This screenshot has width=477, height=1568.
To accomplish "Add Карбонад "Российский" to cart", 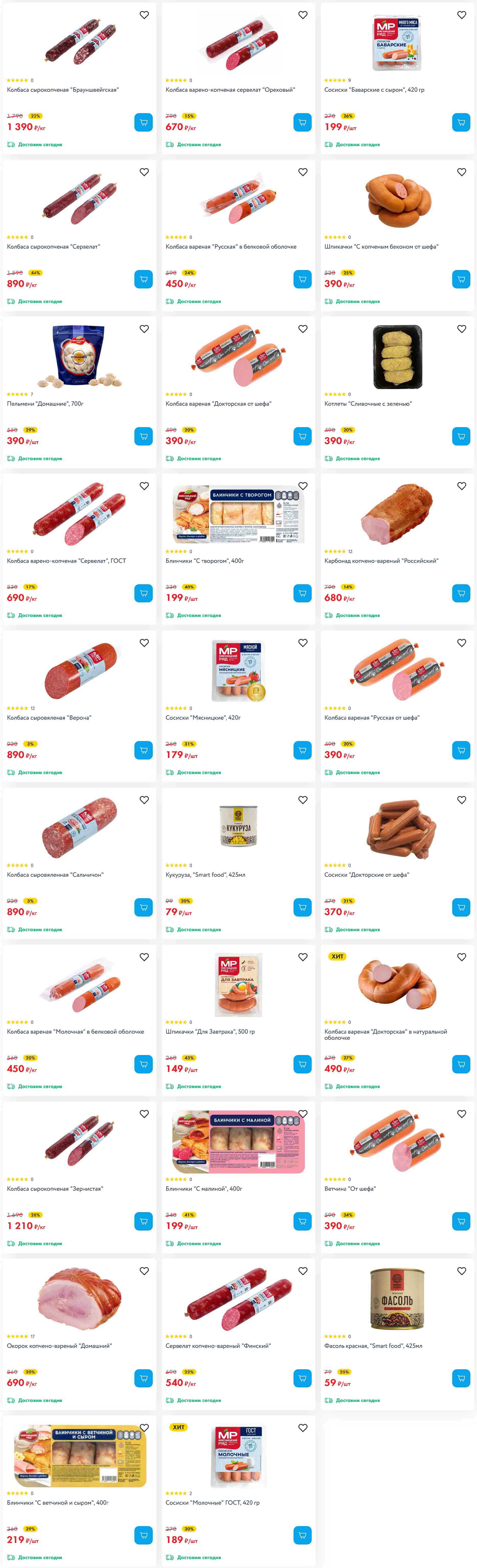I will [x=461, y=593].
